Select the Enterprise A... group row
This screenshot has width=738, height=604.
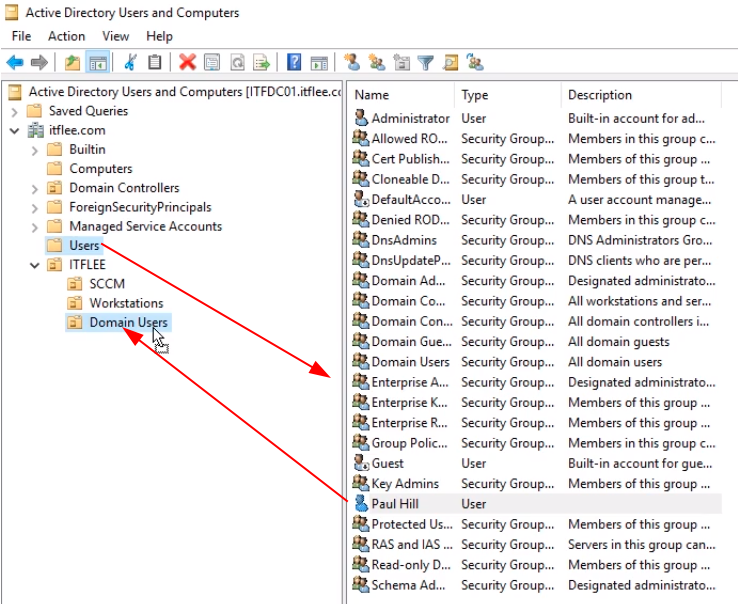pos(537,382)
